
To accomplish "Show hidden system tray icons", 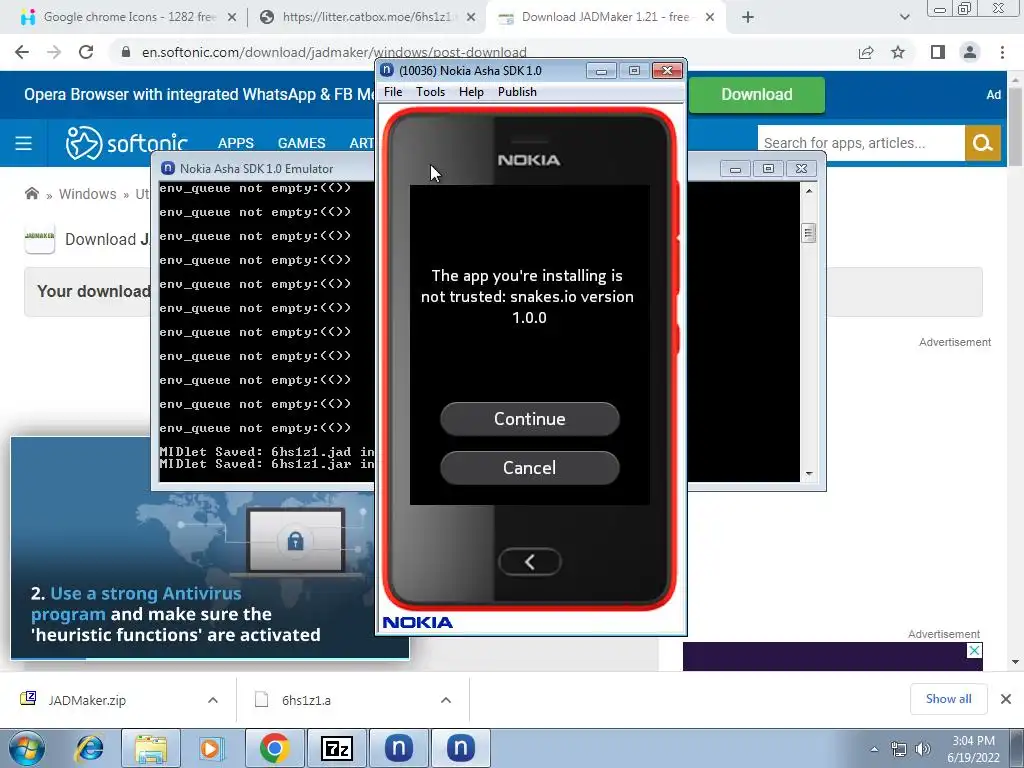I will [874, 749].
